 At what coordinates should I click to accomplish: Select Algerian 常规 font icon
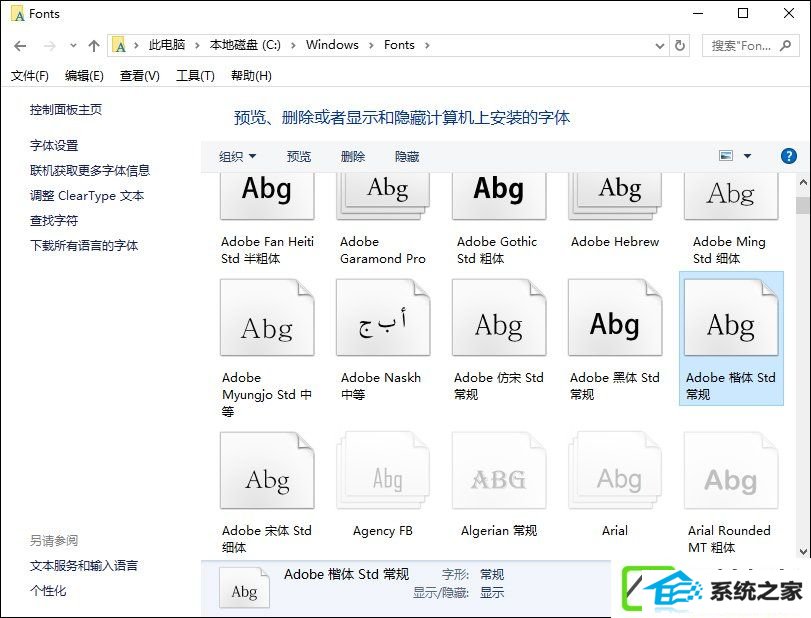(499, 471)
